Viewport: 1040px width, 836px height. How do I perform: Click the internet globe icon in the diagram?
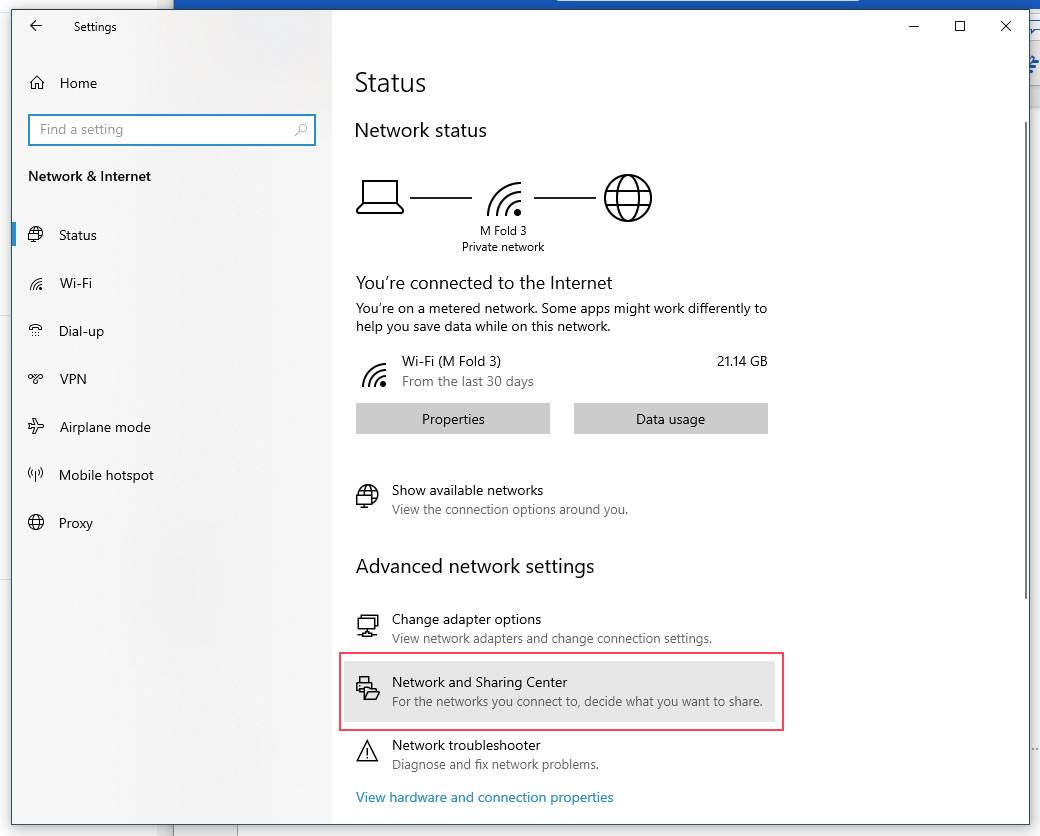coord(628,197)
